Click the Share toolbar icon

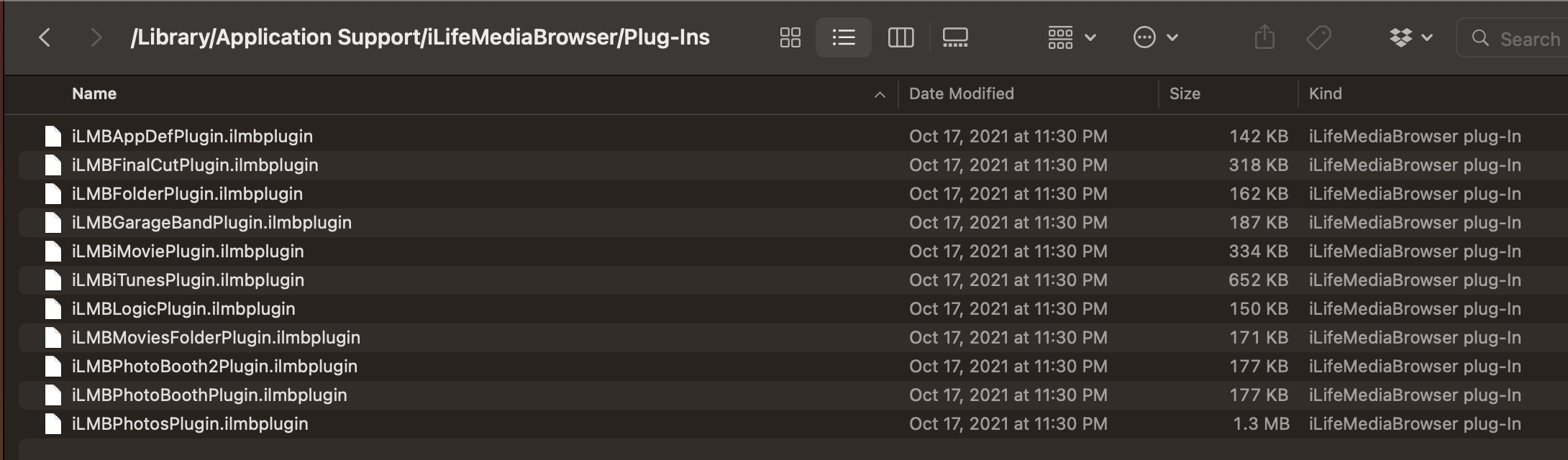(x=1264, y=37)
